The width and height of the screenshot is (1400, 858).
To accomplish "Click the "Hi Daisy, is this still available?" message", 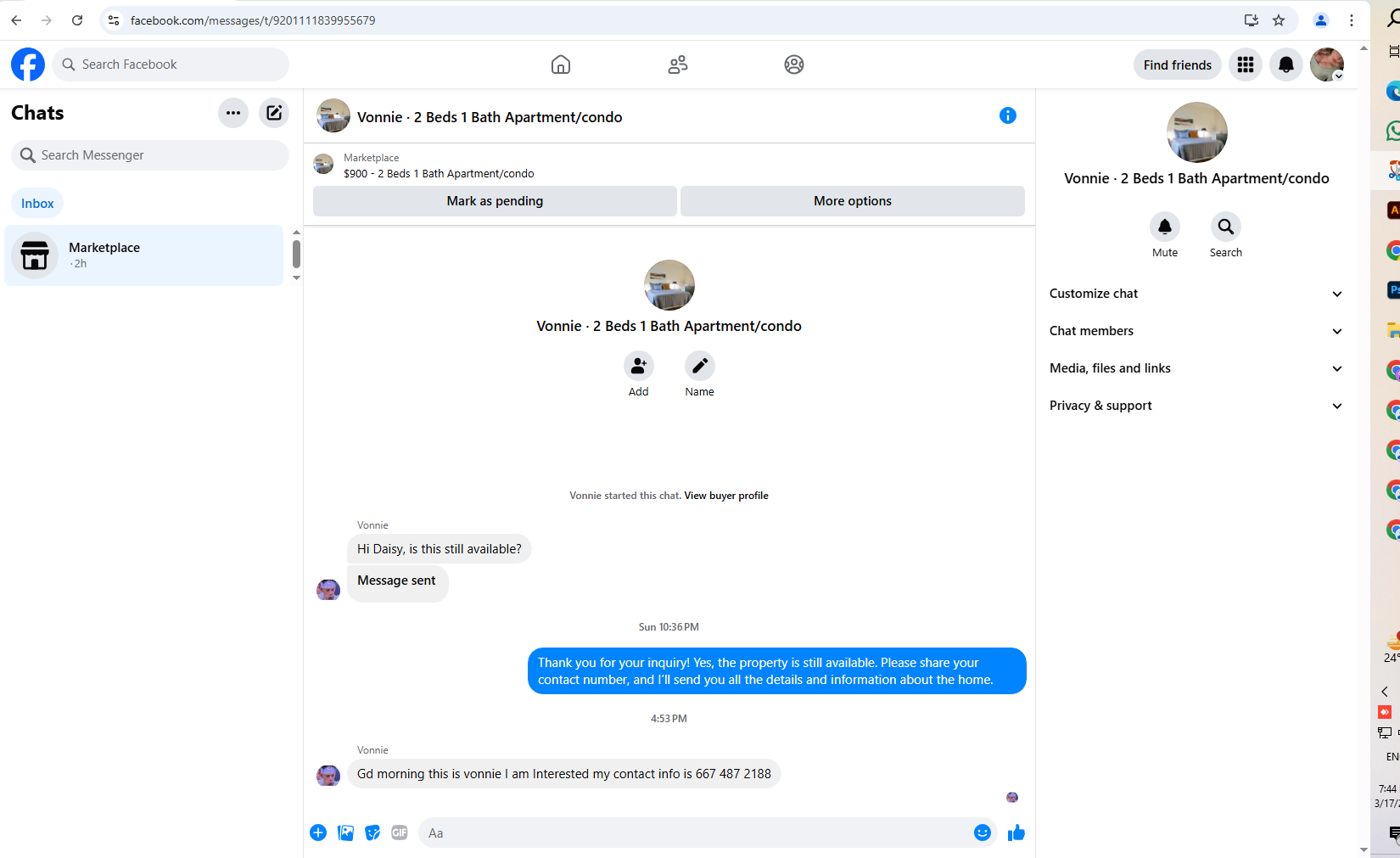I will click(440, 549).
